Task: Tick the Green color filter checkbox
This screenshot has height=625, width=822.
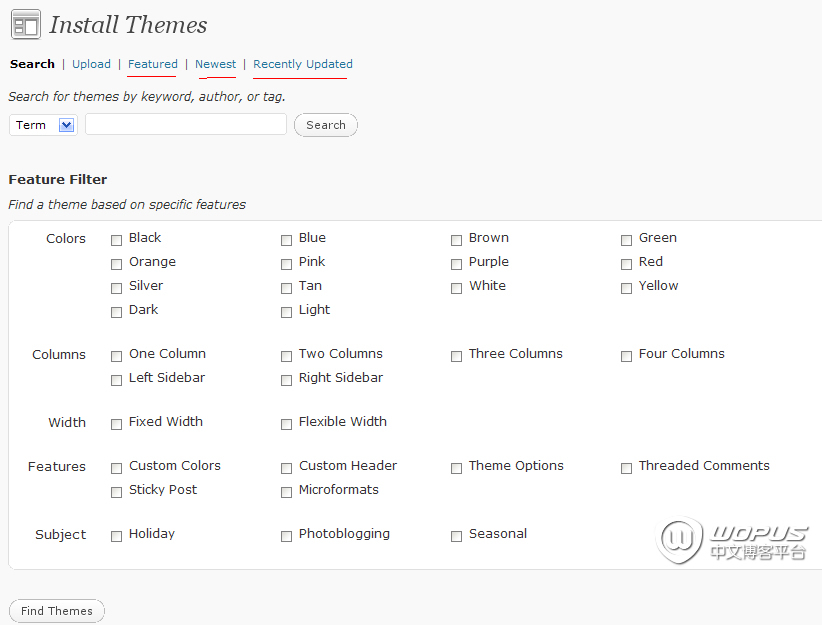Action: click(x=627, y=240)
